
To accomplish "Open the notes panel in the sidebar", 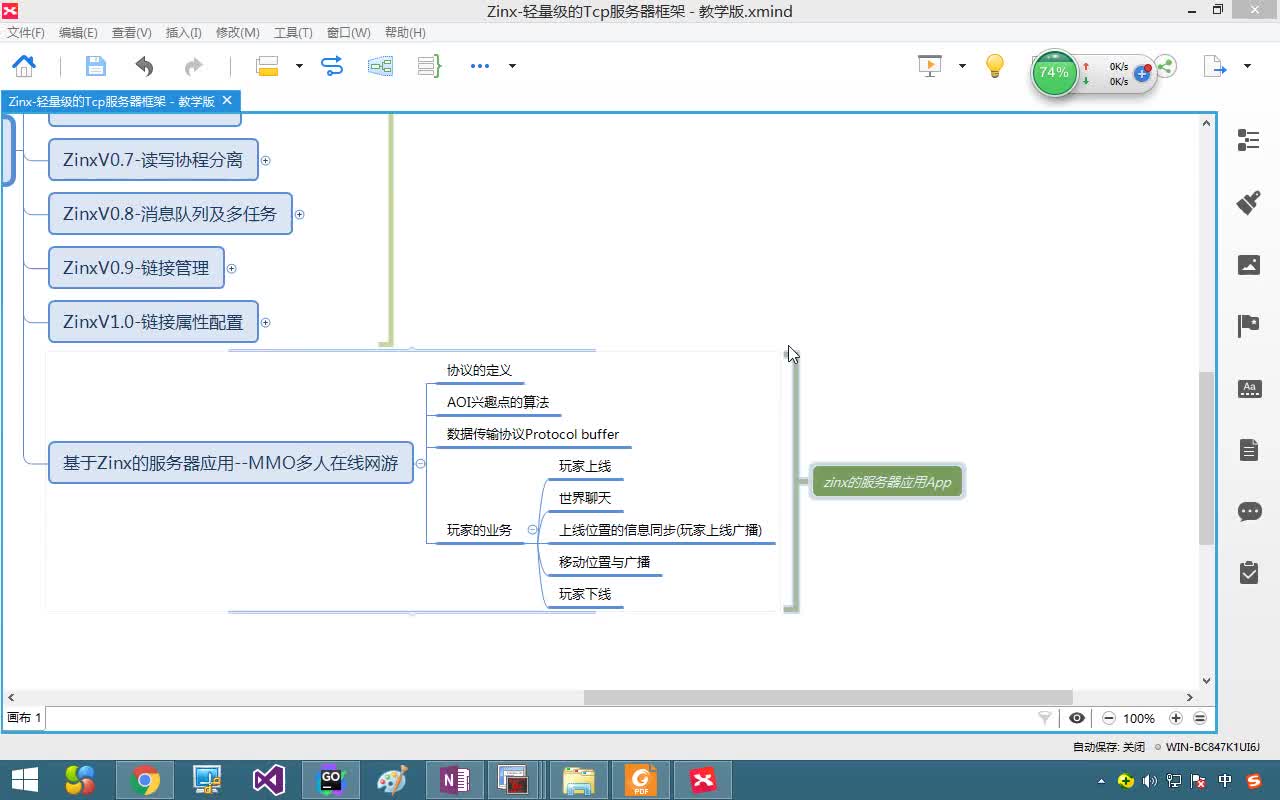I will [1249, 450].
